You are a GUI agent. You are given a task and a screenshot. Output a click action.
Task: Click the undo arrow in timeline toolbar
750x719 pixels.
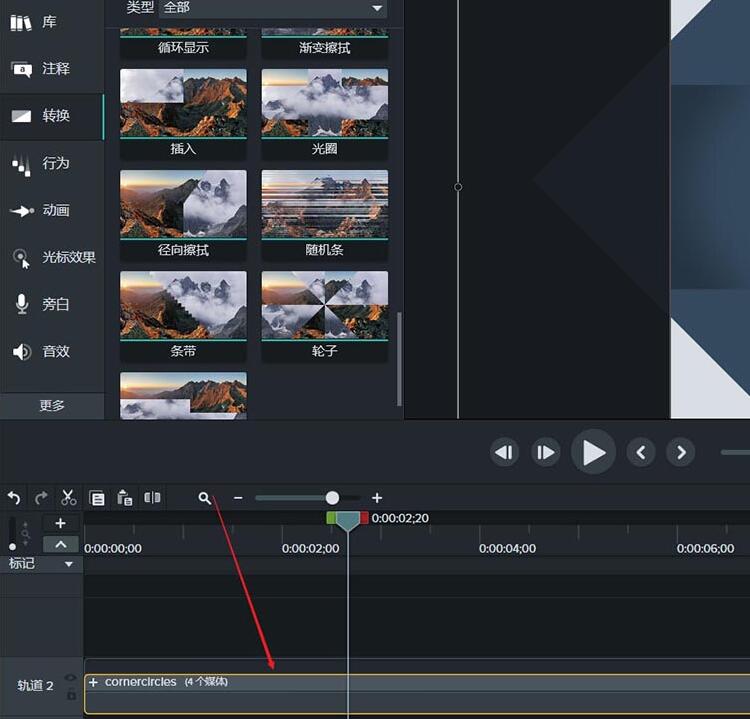[x=14, y=498]
